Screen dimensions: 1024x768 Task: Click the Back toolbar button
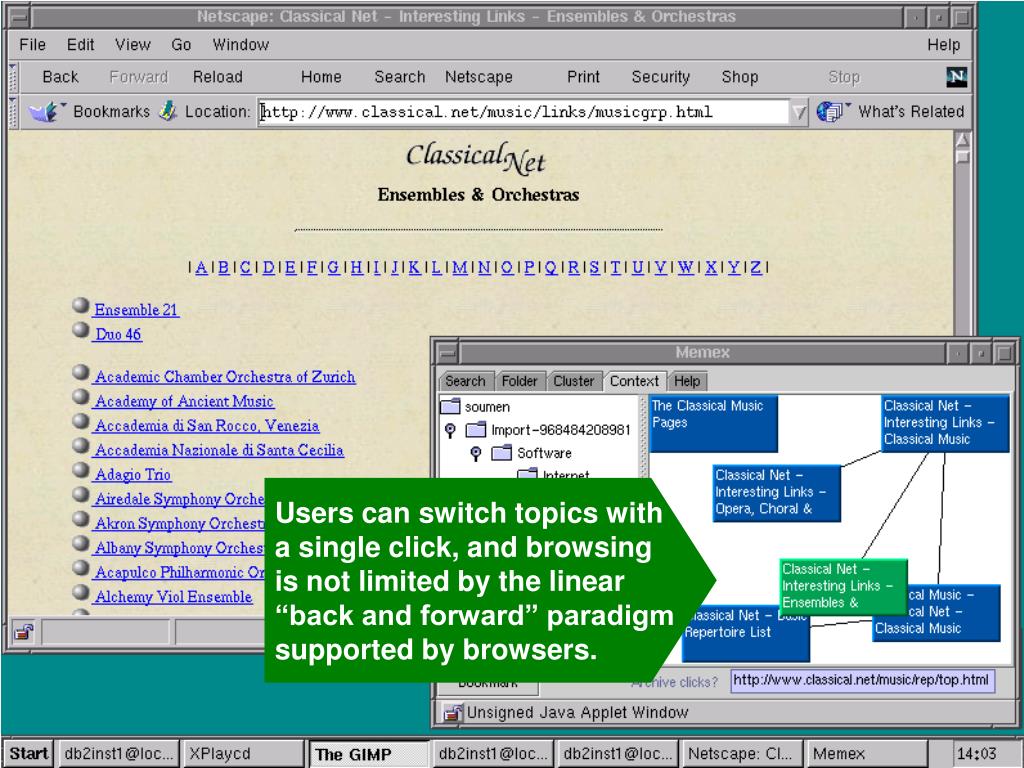[x=60, y=77]
